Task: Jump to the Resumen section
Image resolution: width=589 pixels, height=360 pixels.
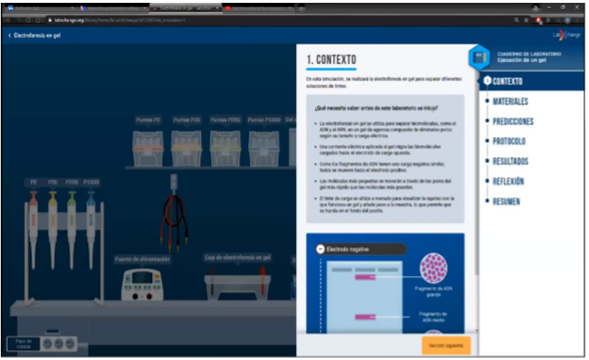Action: [506, 201]
